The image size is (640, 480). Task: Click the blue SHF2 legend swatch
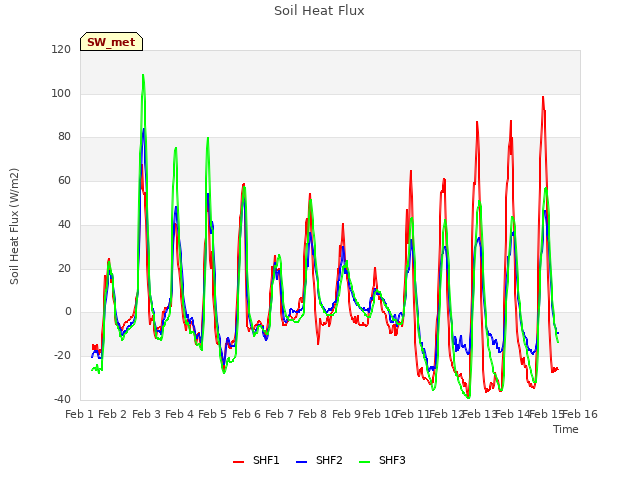point(301,462)
